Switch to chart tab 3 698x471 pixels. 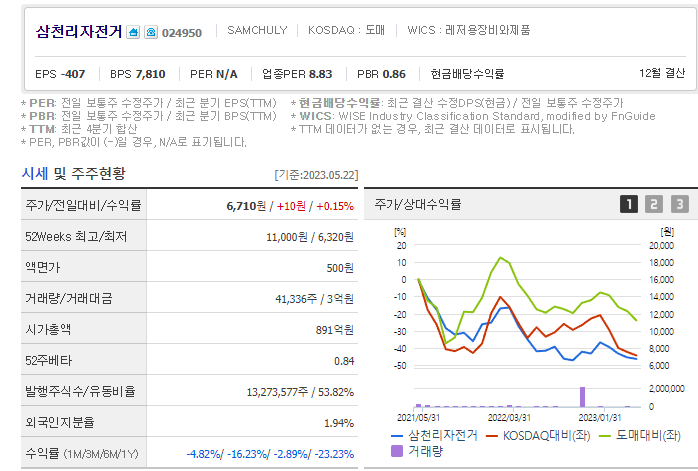point(680,204)
